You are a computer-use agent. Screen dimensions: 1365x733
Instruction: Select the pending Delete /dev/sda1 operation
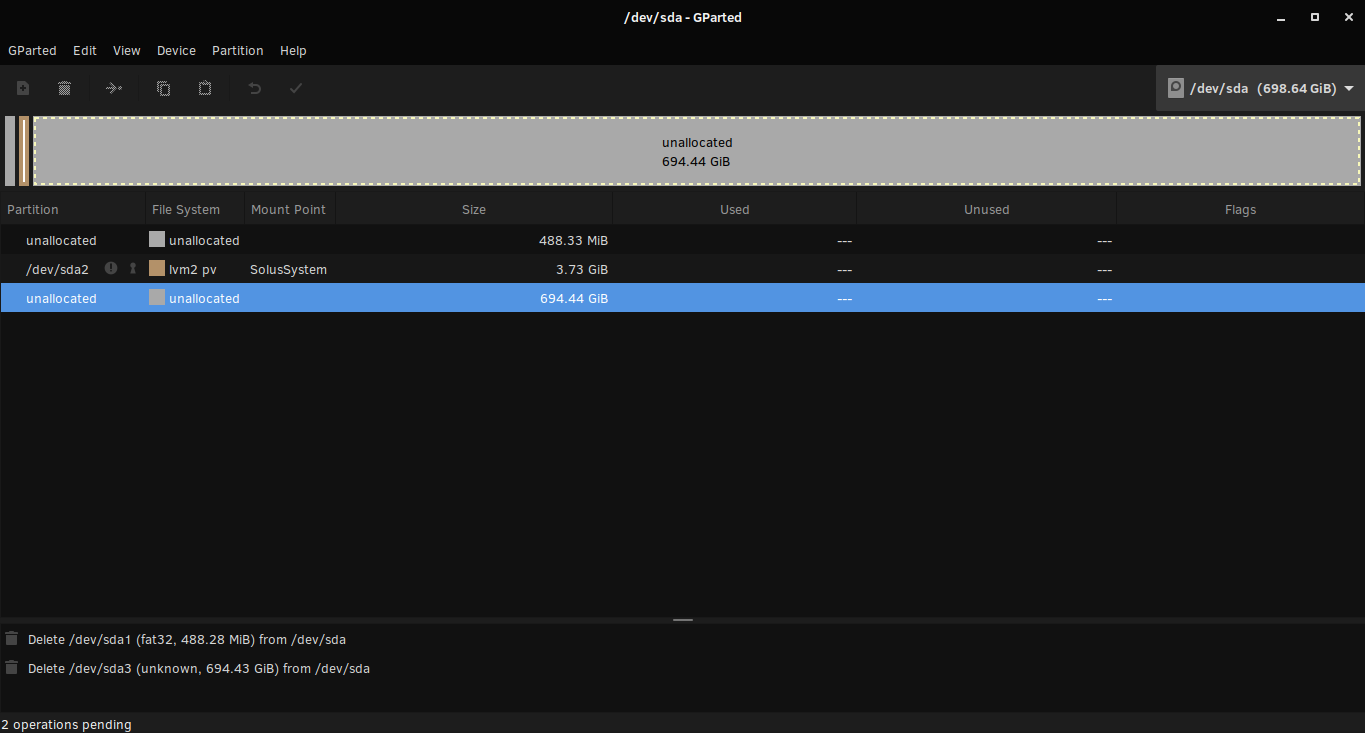pyautogui.click(x=186, y=639)
